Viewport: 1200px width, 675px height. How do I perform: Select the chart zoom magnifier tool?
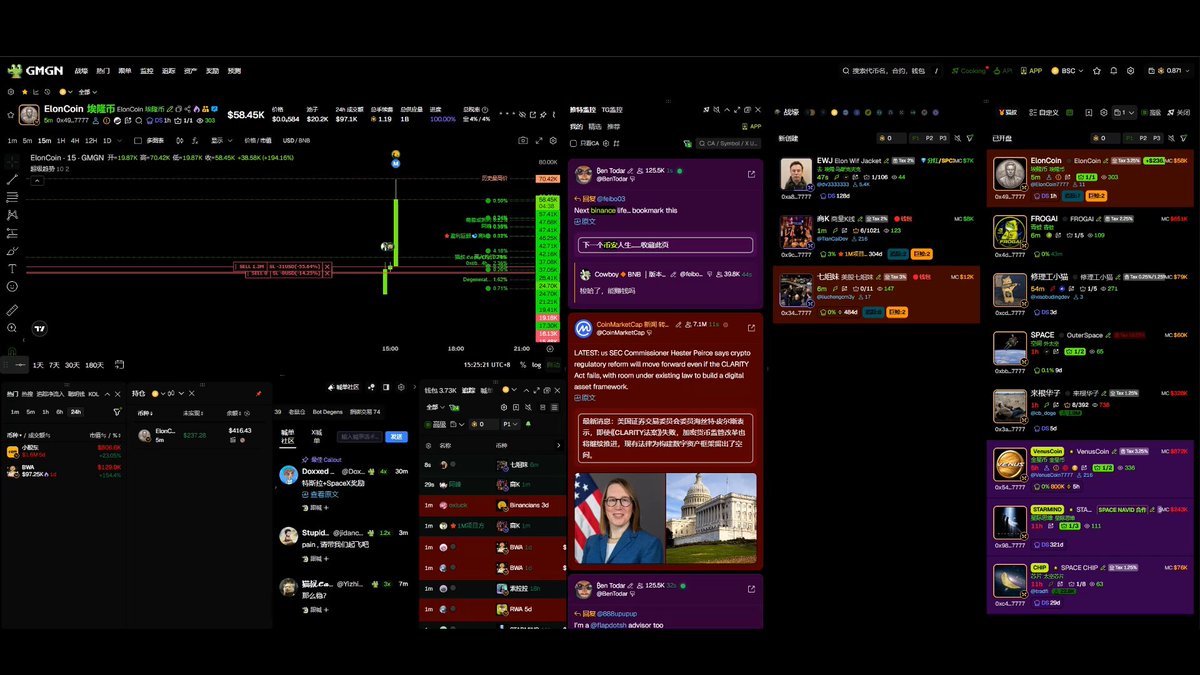12,327
